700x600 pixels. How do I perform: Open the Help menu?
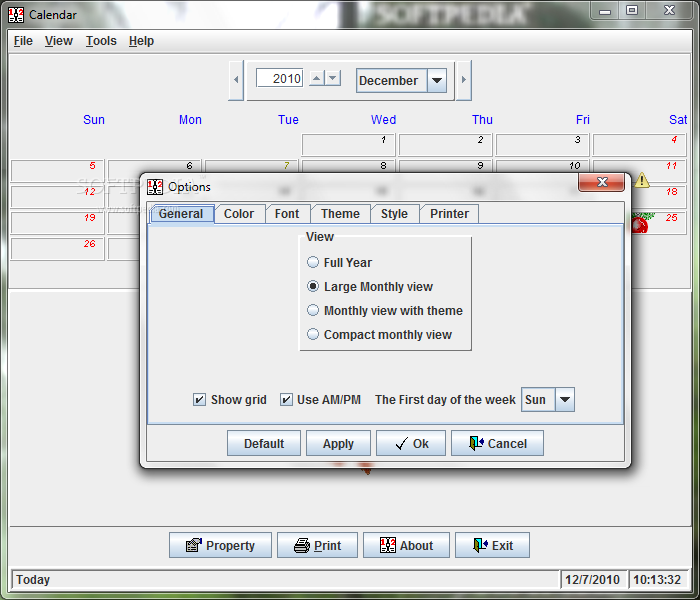(x=142, y=41)
